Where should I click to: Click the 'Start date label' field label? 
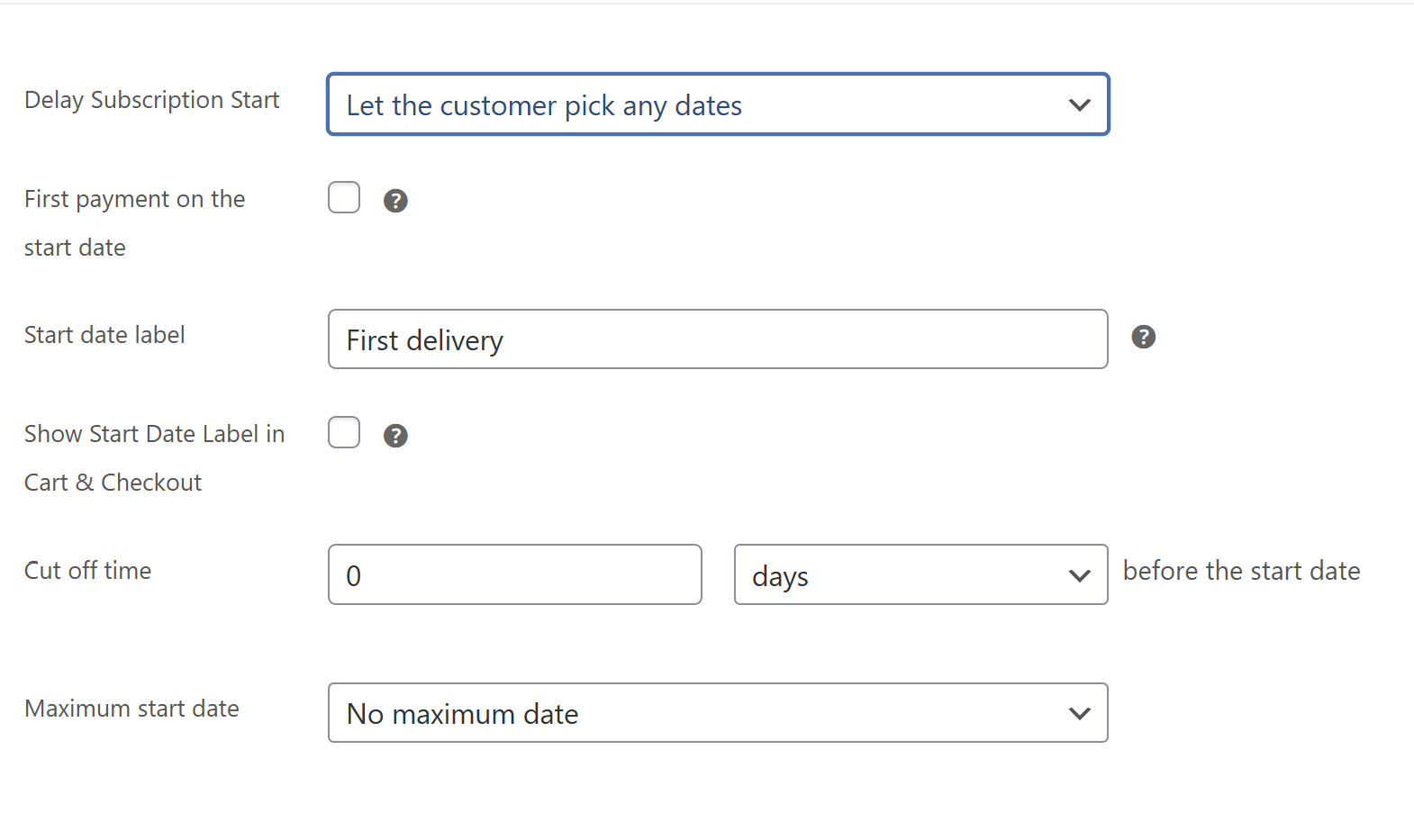point(104,335)
